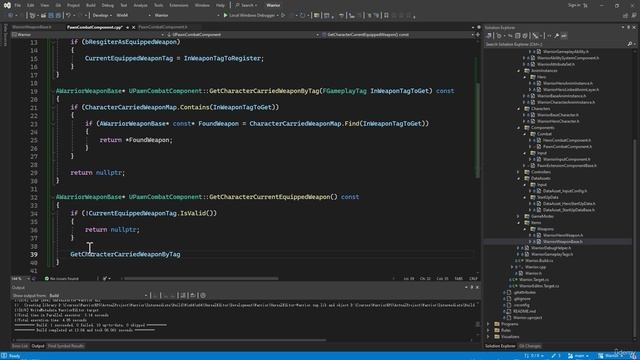Screen dimensions: 640x360
Task: Expand the Visualizers folder in Solution Explorer
Action: 488,337
